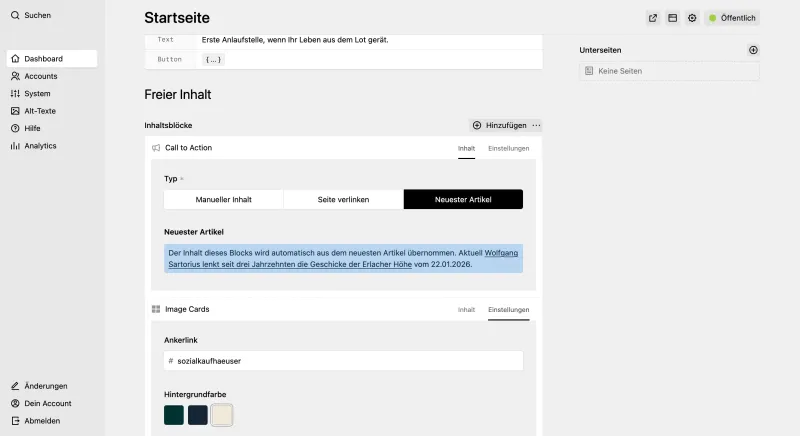Click the grid icon of Image Cards block
800x436 pixels.
pyautogui.click(x=156, y=310)
